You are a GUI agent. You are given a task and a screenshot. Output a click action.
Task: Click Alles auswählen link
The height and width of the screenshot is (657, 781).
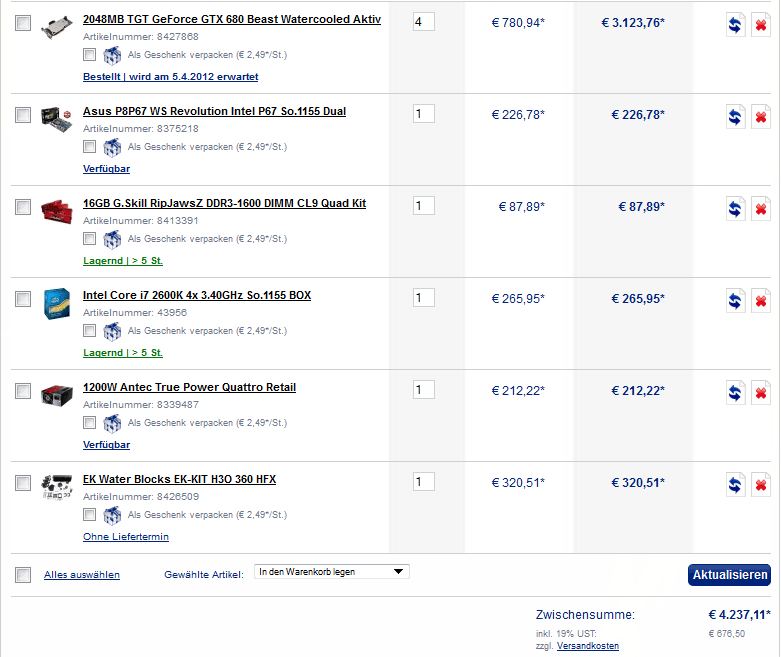coord(82,575)
